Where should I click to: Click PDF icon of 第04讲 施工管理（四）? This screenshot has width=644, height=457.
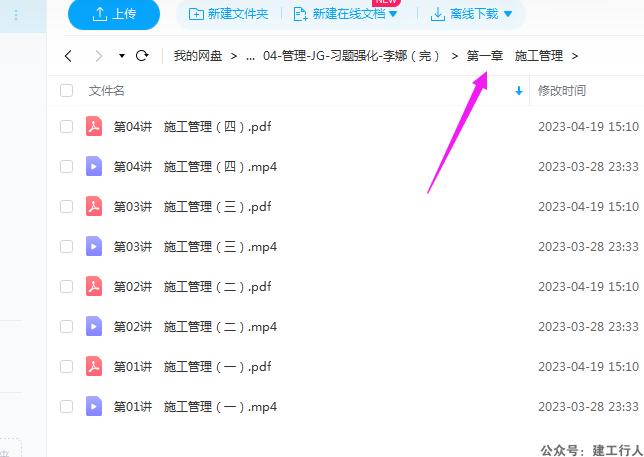(x=94, y=126)
